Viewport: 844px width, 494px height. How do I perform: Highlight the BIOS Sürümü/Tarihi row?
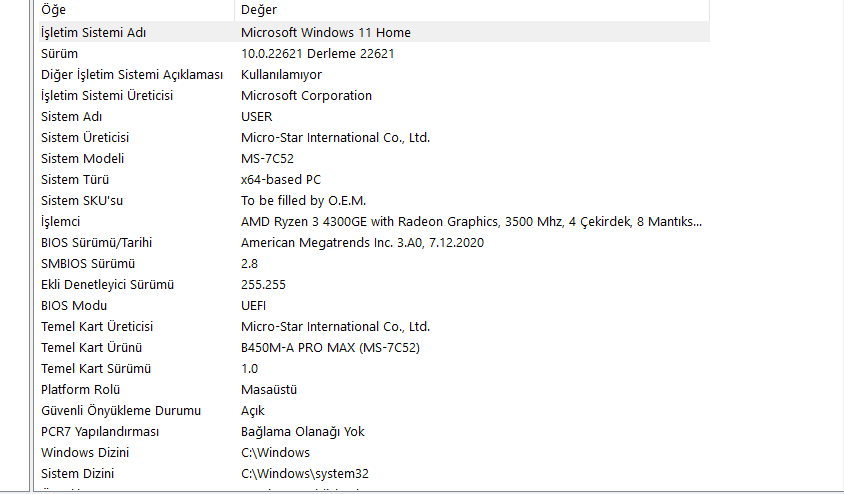point(96,242)
